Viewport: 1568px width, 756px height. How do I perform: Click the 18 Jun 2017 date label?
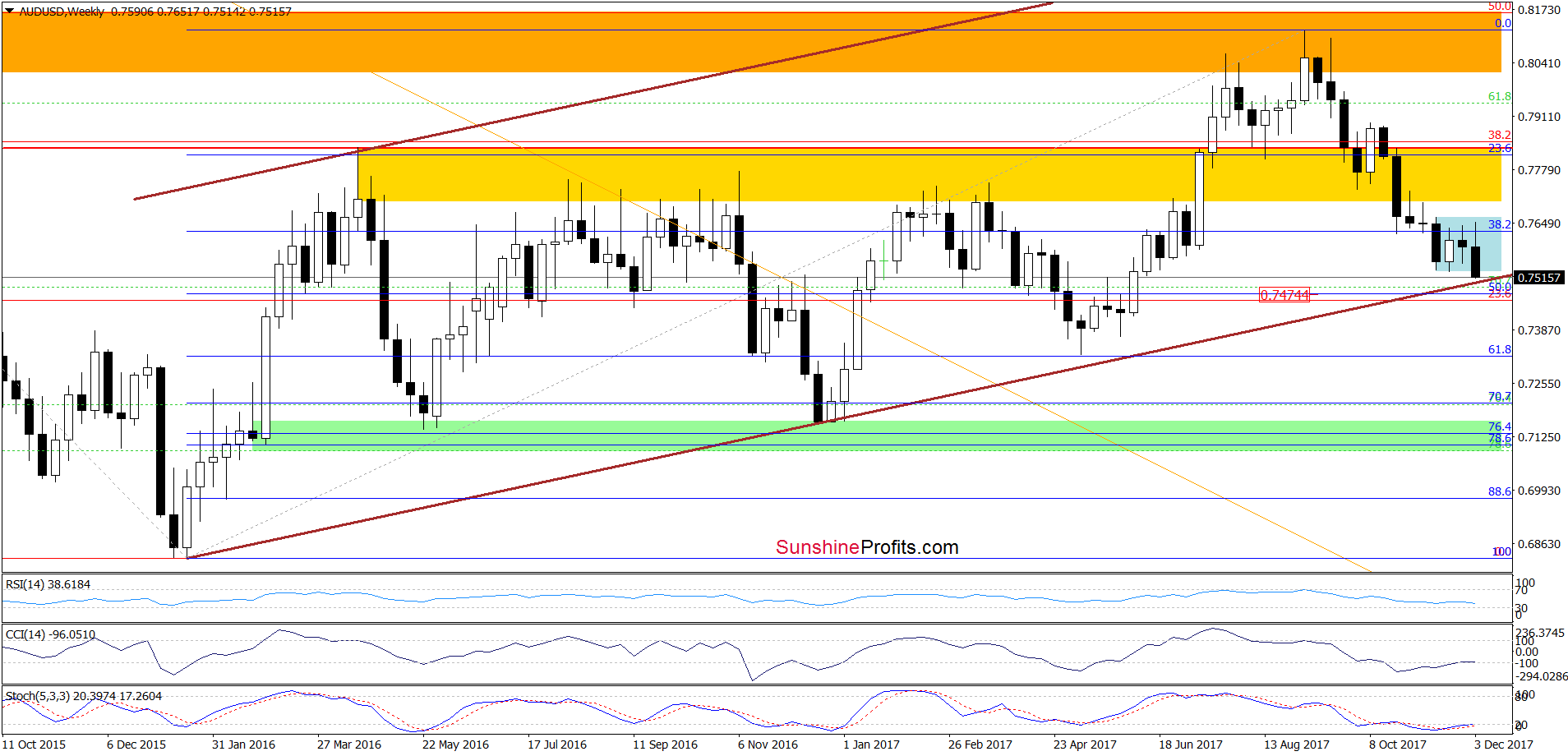click(x=1191, y=744)
